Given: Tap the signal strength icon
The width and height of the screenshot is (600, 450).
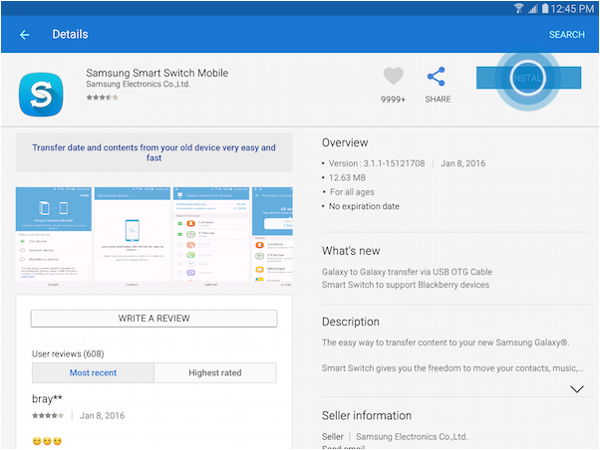Looking at the screenshot, I should click(533, 8).
